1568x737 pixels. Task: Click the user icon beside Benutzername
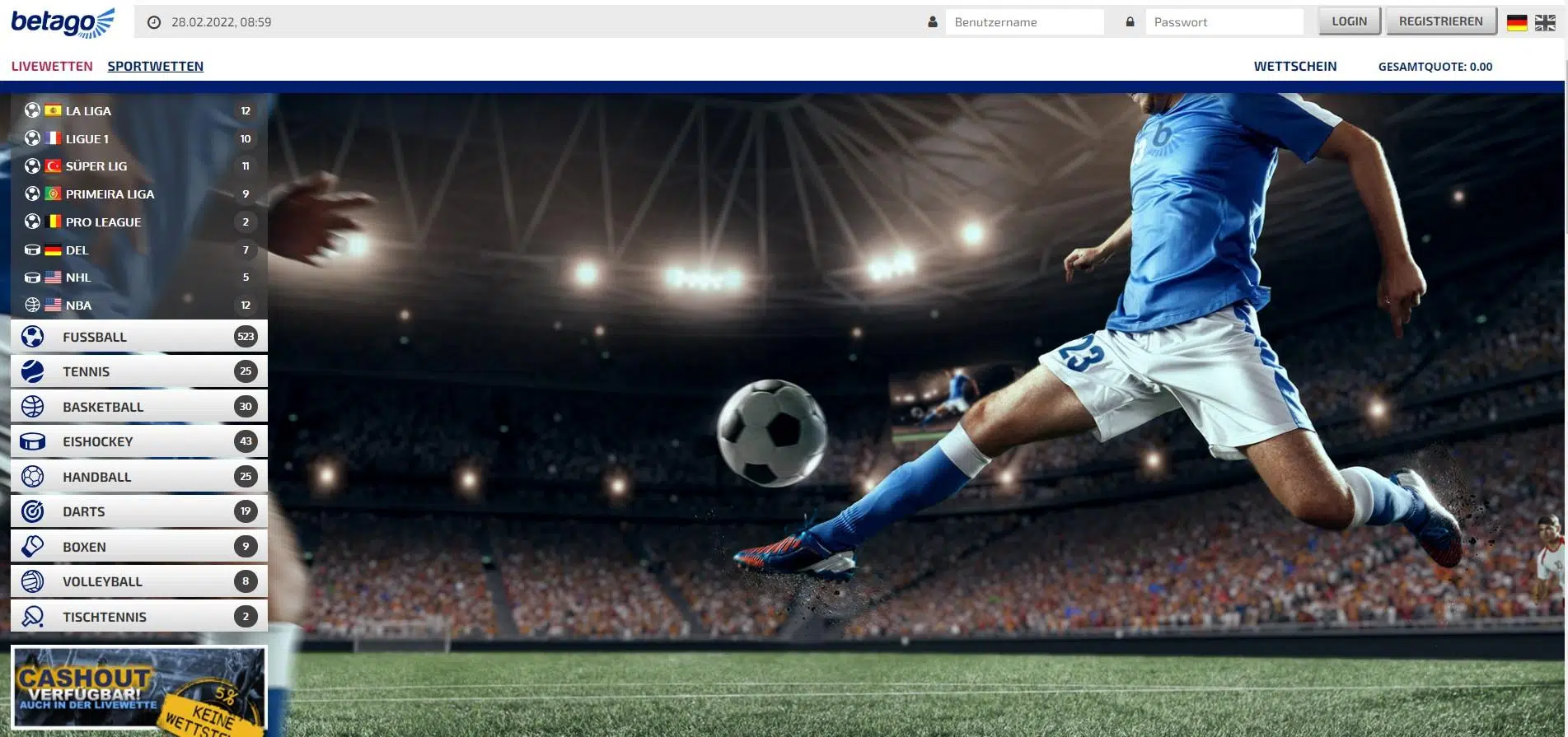(x=933, y=22)
